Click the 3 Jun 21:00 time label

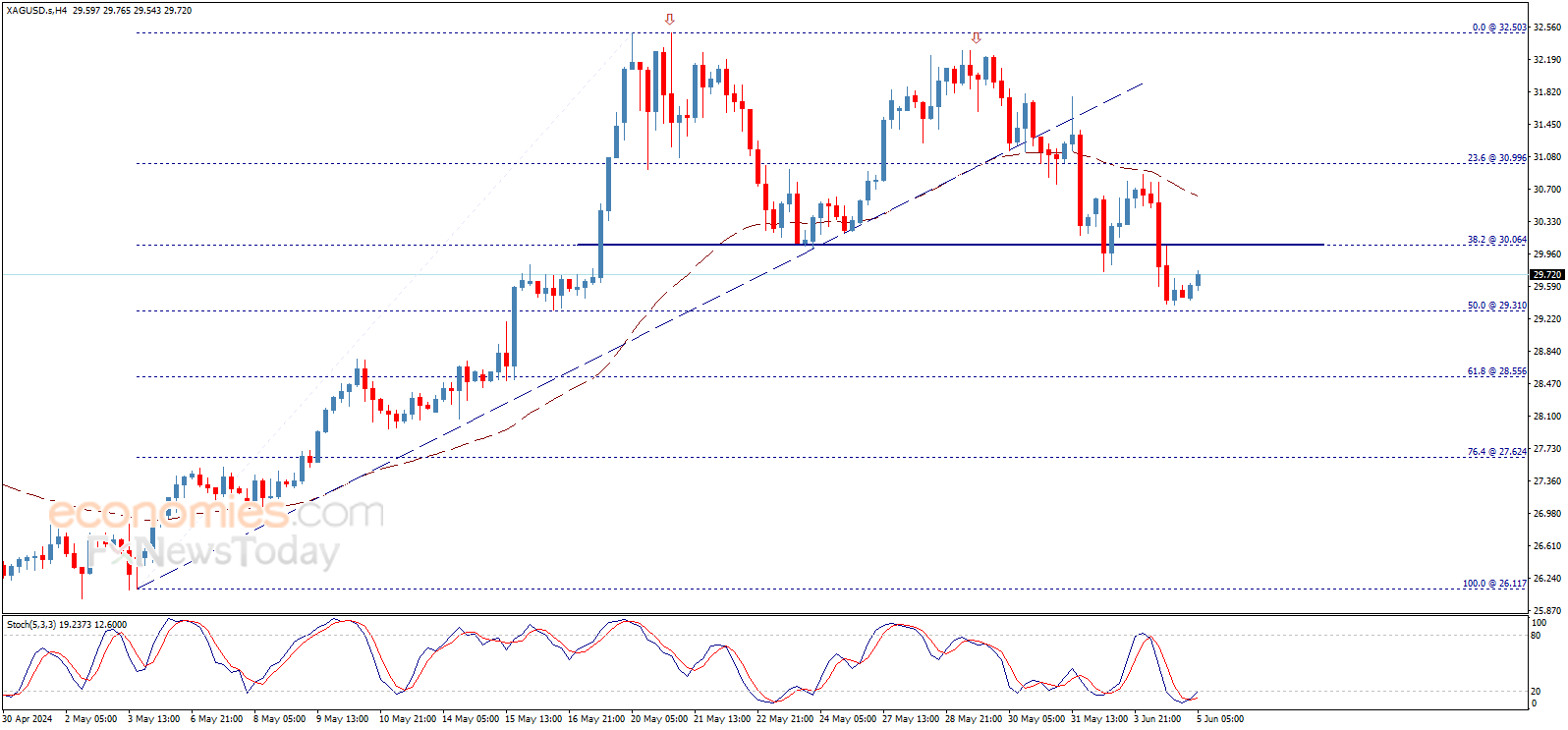[x=1159, y=719]
